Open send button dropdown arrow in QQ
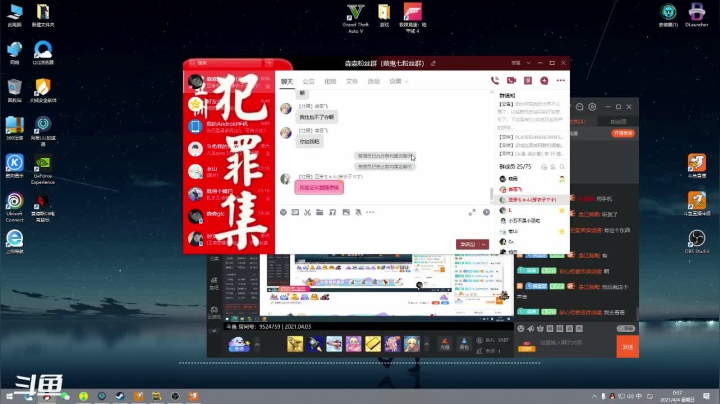The image size is (720, 404). [x=484, y=245]
